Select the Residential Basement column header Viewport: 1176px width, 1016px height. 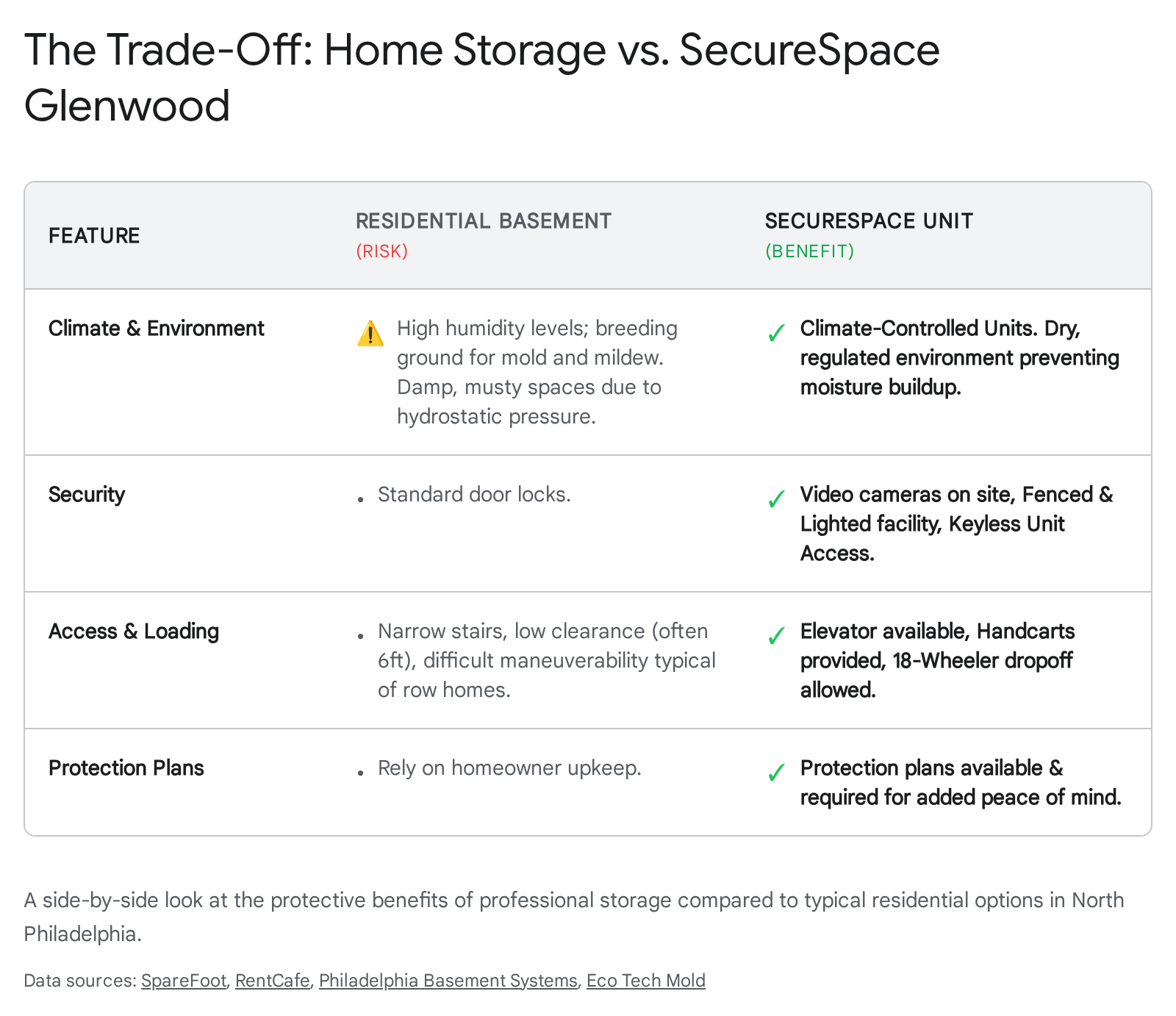484,221
